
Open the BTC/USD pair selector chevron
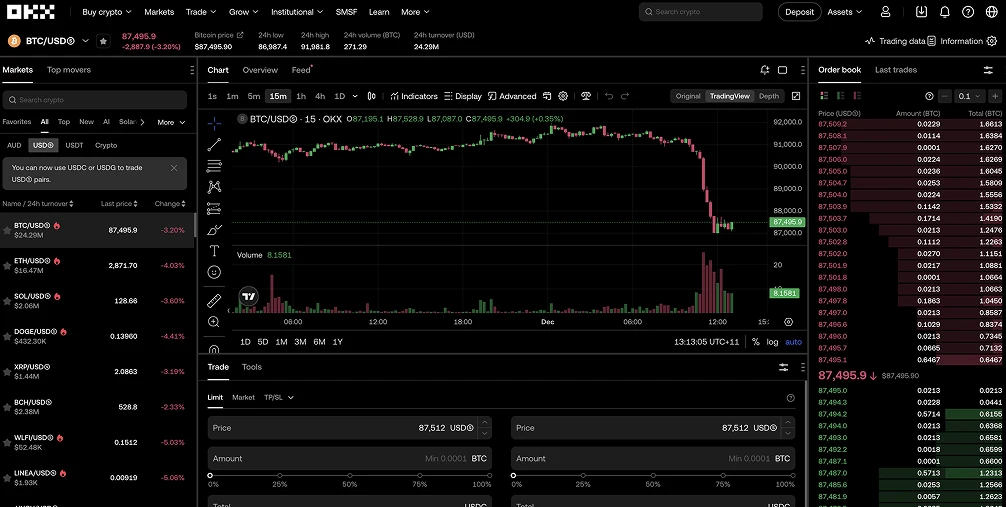85,41
